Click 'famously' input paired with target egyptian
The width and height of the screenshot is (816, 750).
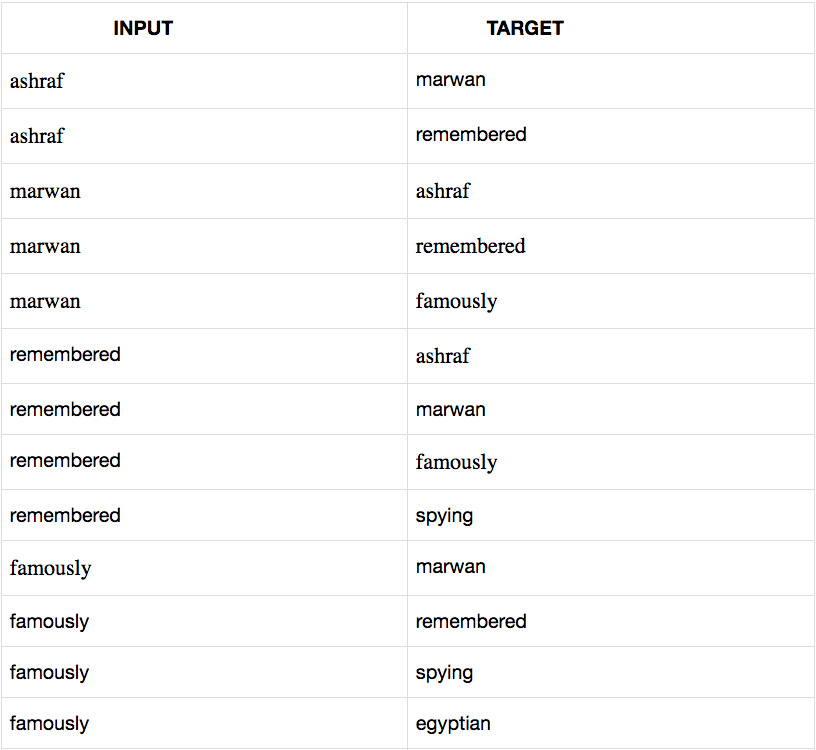pyautogui.click(x=49, y=723)
